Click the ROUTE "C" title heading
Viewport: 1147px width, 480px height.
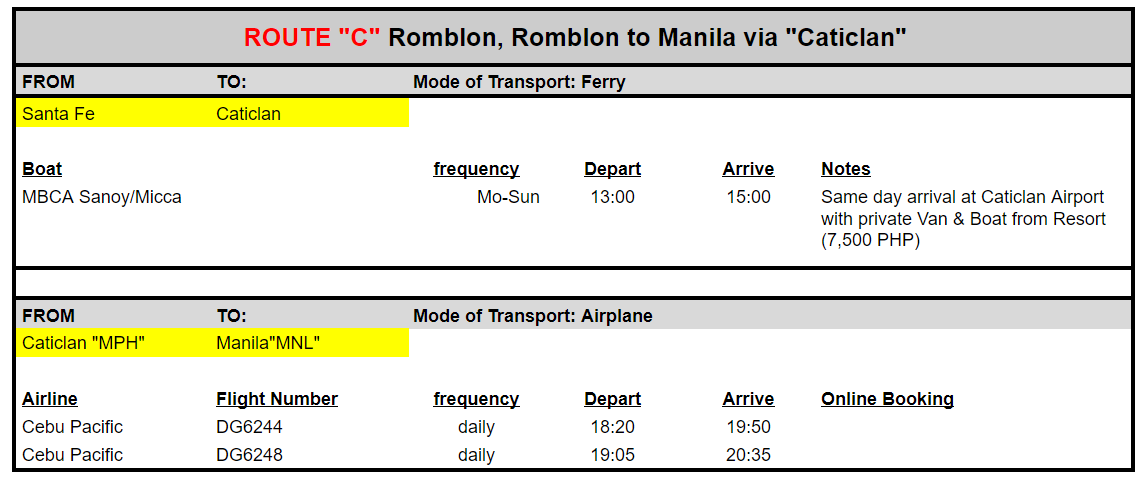click(x=575, y=37)
